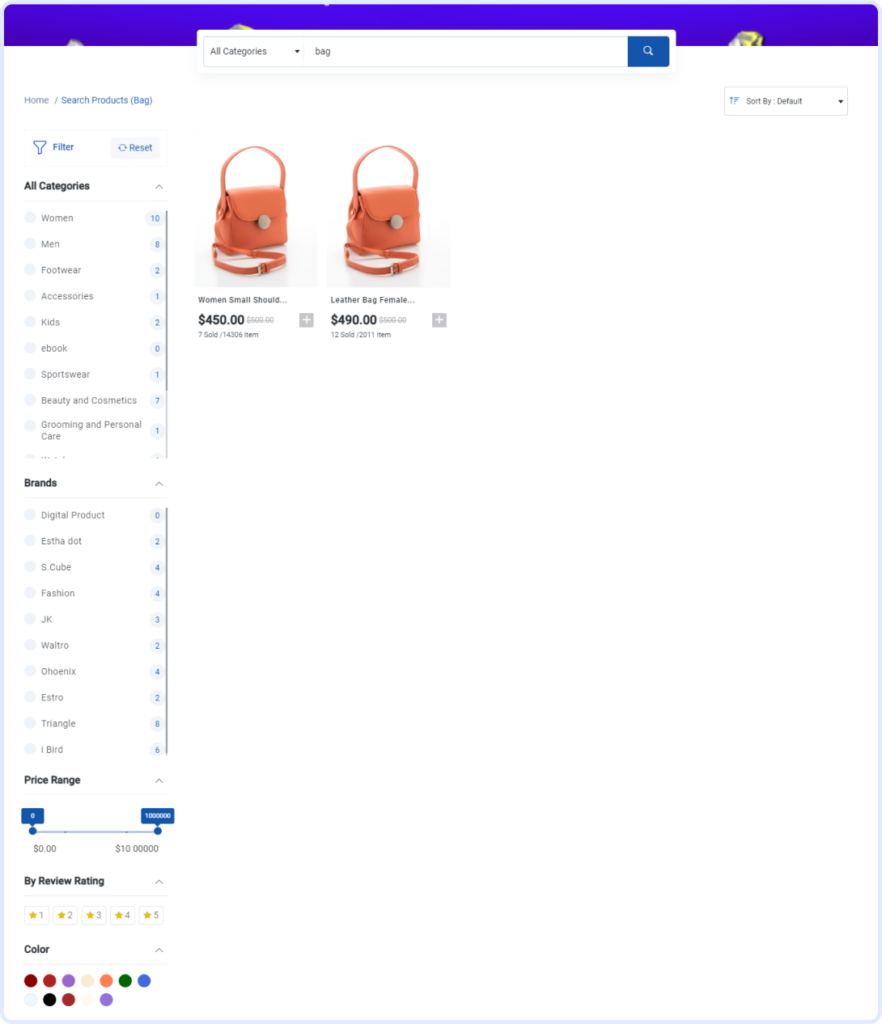Check the Footwear category filter
Screen dimensions: 882x1024
[30, 270]
